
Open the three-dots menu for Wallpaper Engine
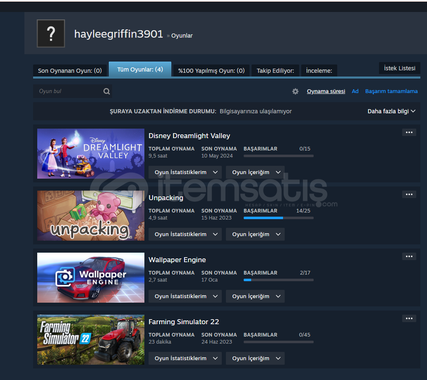(x=409, y=256)
